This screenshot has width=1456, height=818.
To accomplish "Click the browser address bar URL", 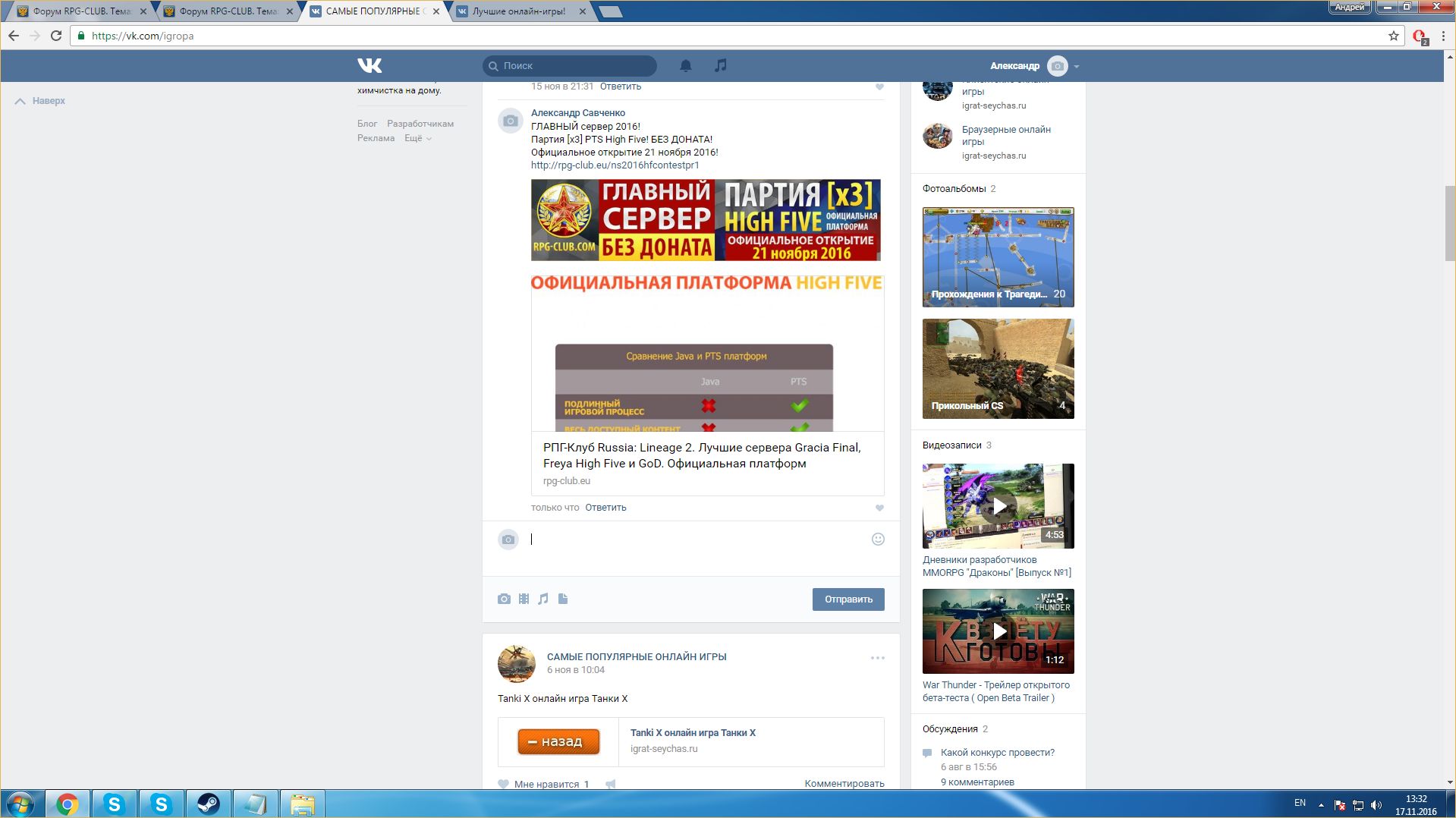I will pos(143,36).
